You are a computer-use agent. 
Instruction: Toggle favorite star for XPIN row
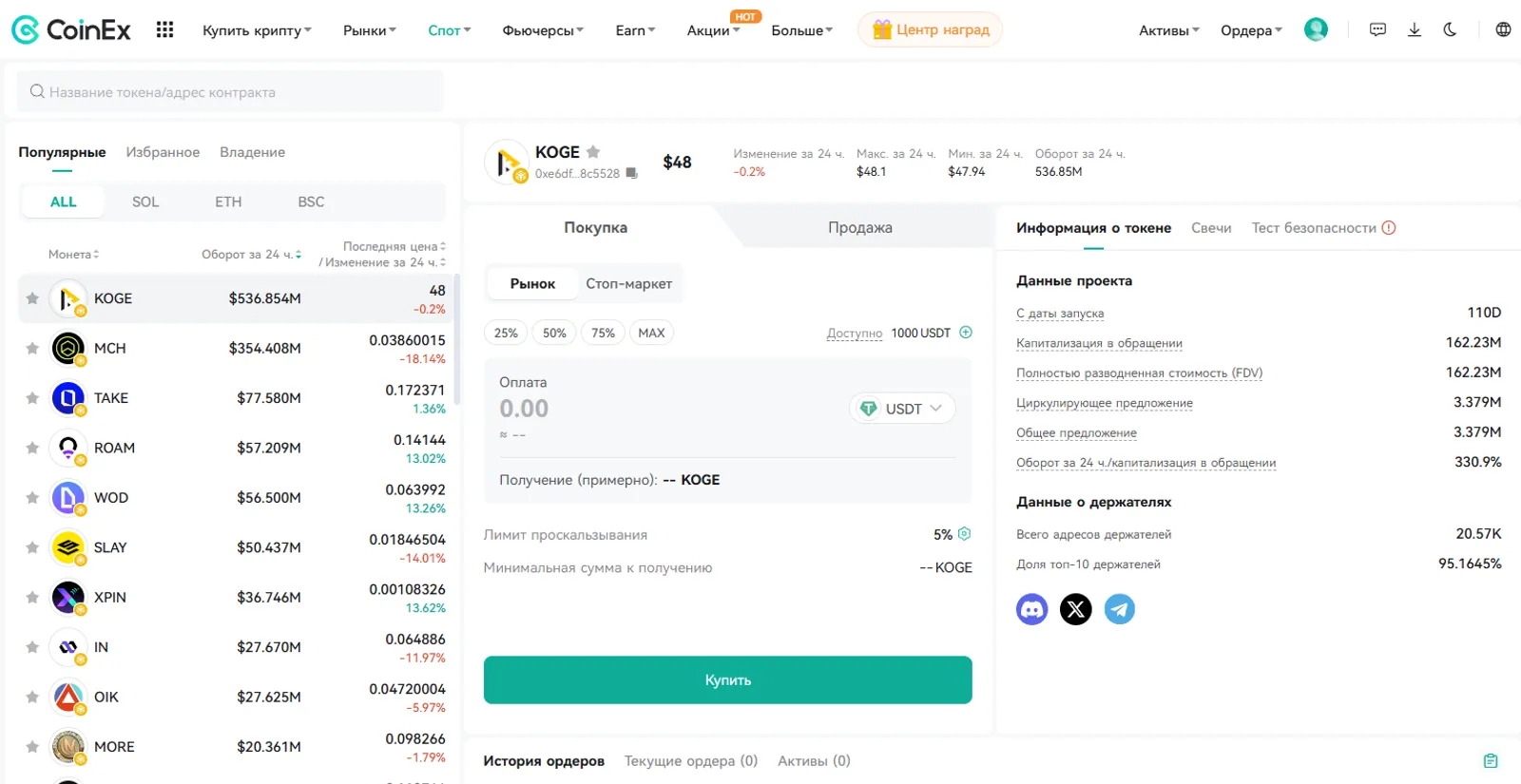(32, 598)
